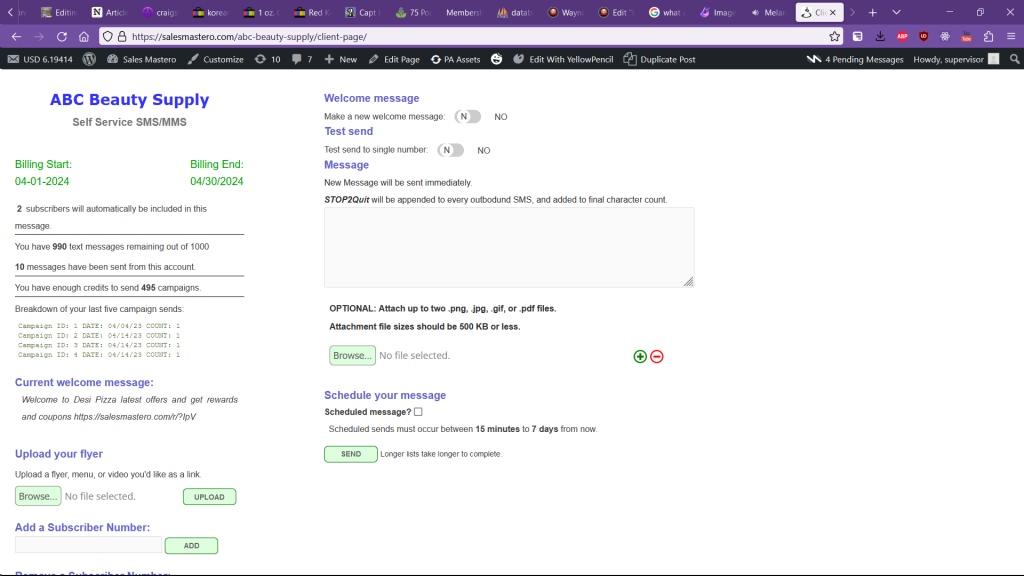Open Edit Page in the admin bar
The width and height of the screenshot is (1024, 576).
point(394,59)
